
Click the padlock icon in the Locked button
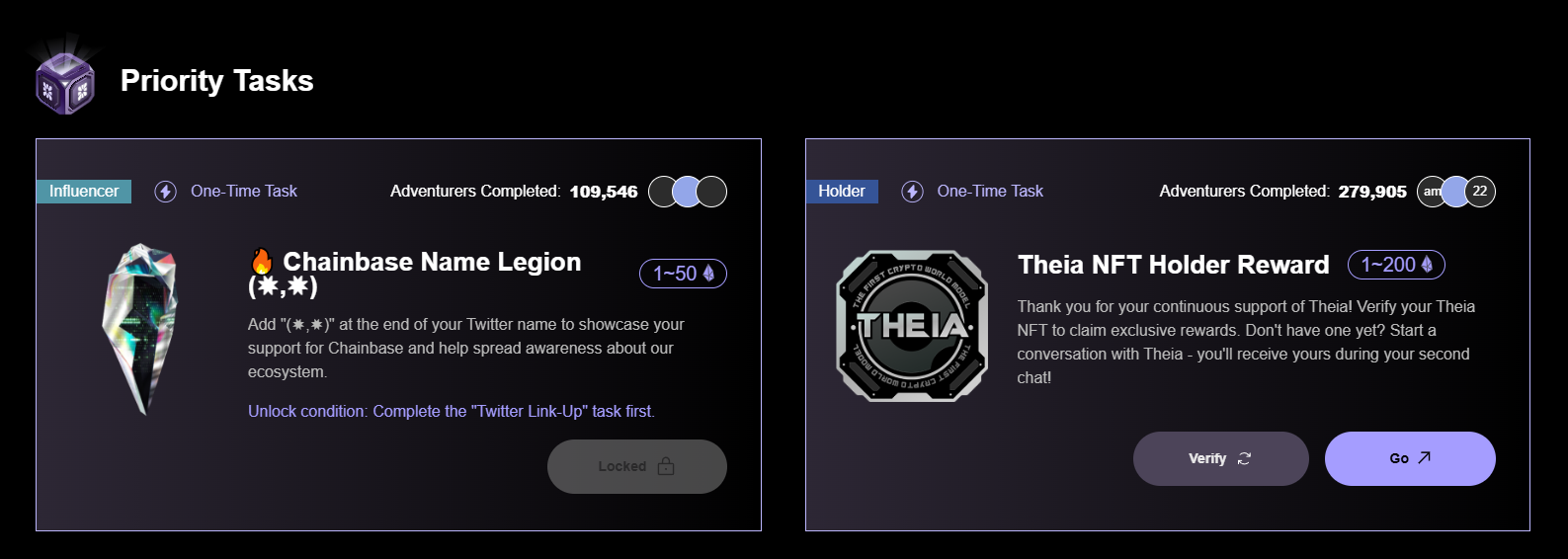(666, 466)
